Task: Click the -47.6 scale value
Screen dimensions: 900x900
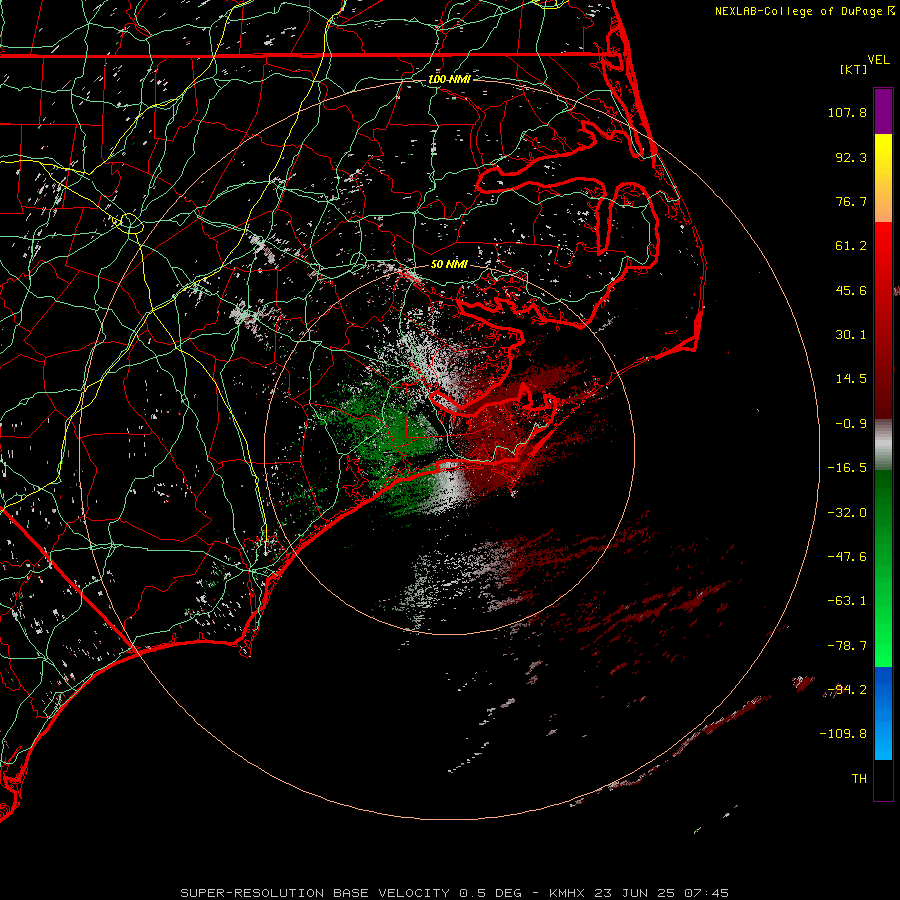Action: click(847, 557)
